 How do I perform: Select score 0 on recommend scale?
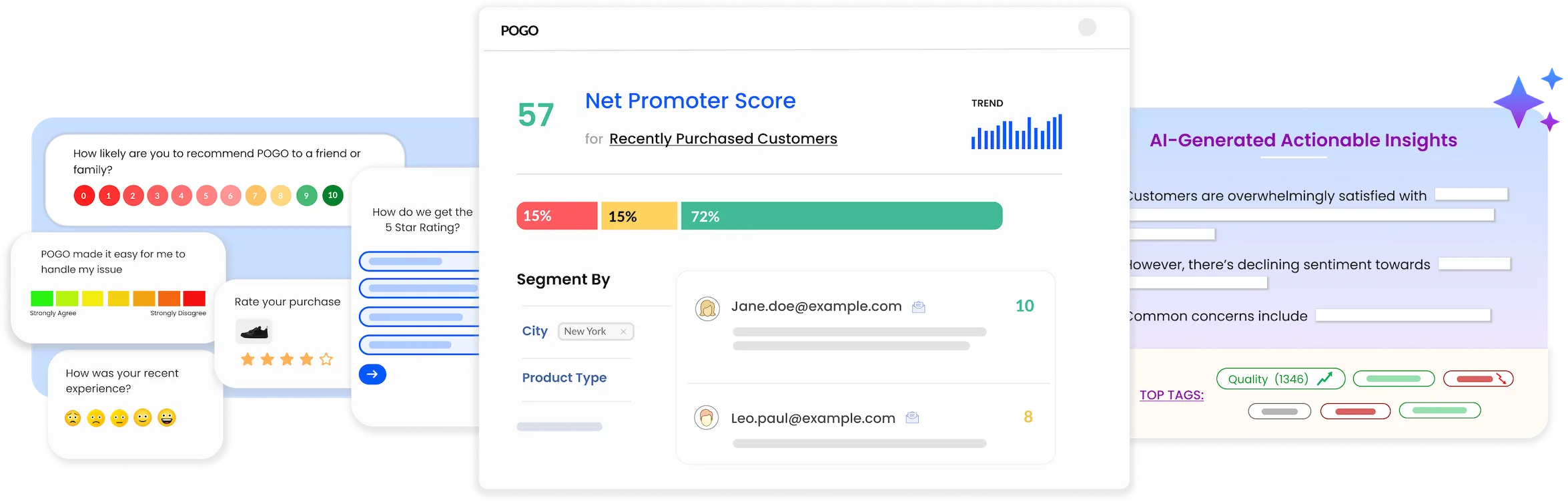[84, 196]
